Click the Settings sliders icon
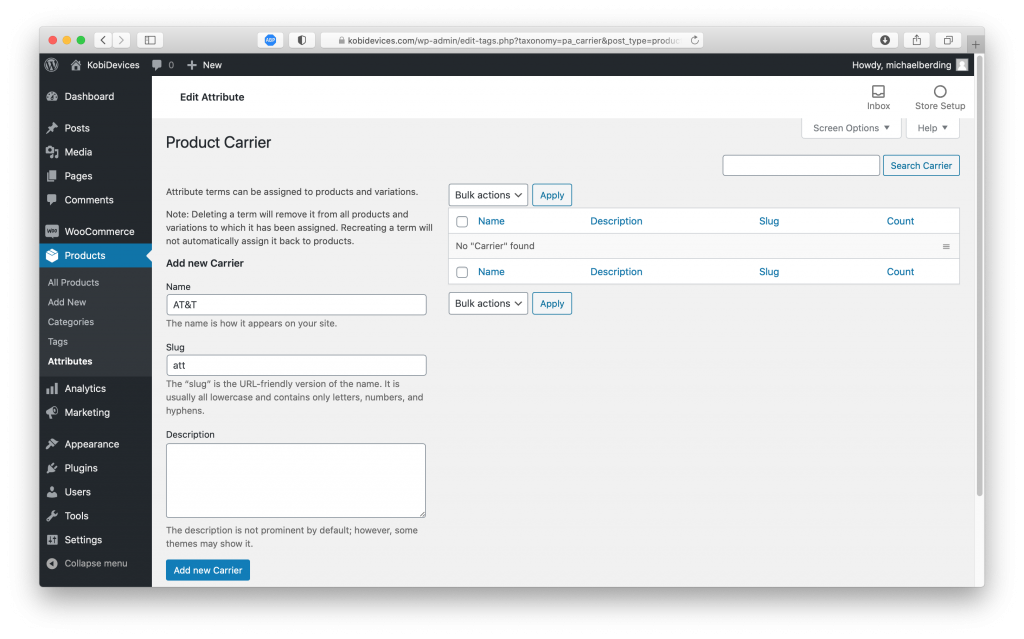This screenshot has height=639, width=1024. (52, 540)
